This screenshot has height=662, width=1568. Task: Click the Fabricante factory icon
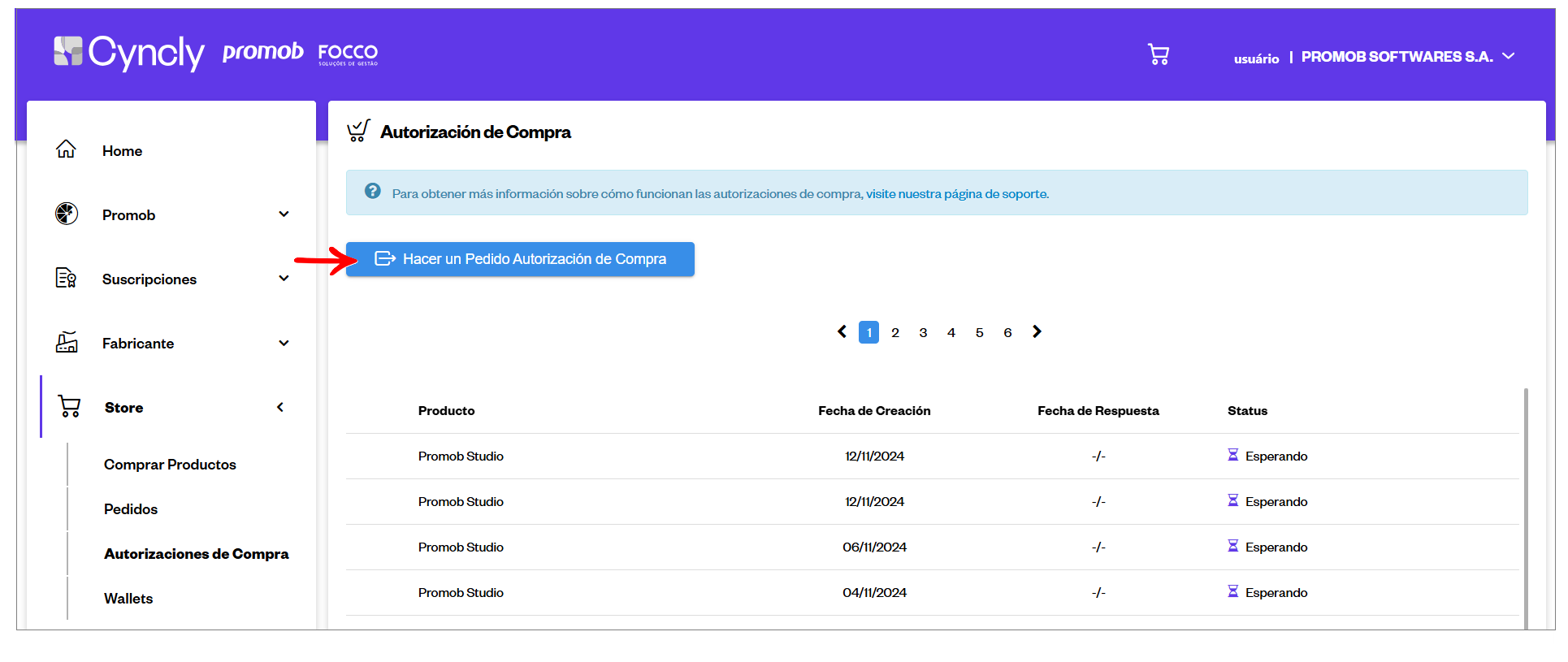[x=67, y=342]
